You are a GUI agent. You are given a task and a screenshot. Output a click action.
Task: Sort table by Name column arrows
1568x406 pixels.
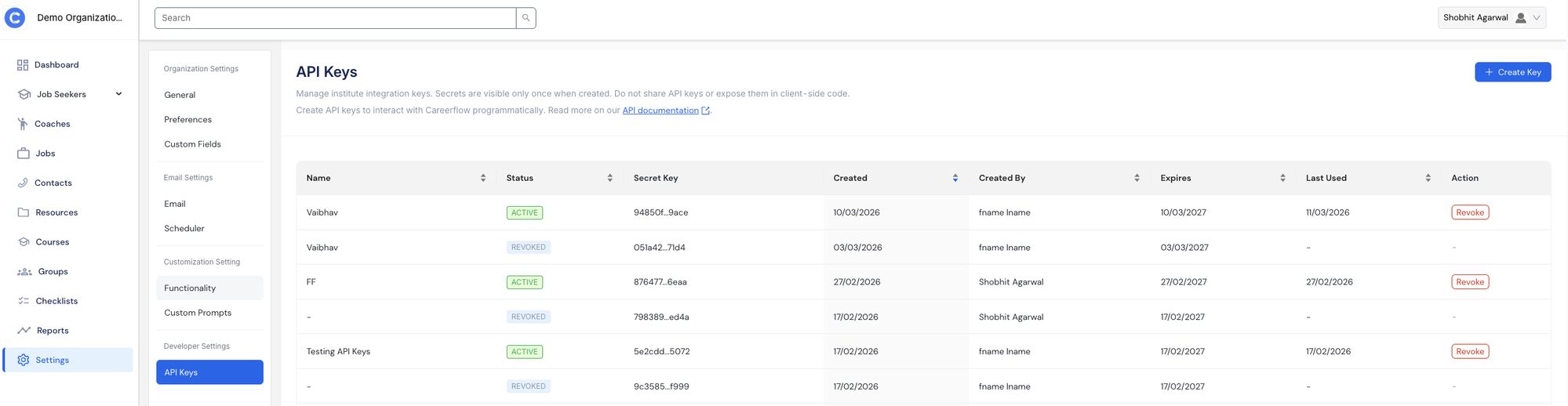pyautogui.click(x=483, y=178)
